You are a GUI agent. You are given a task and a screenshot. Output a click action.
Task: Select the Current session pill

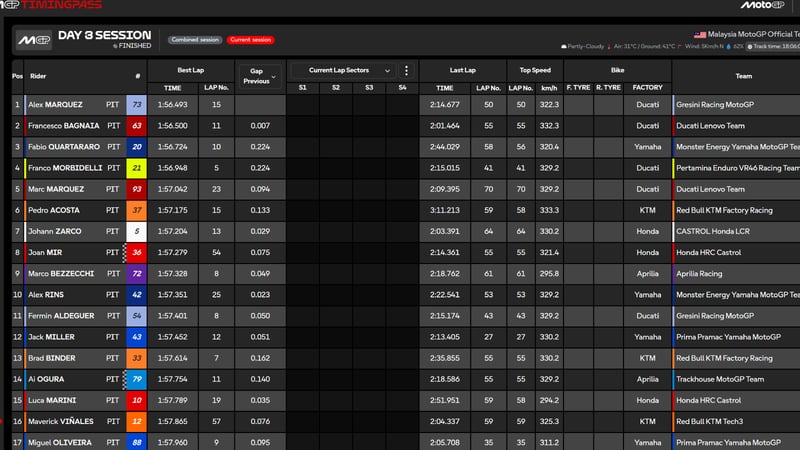click(x=252, y=39)
